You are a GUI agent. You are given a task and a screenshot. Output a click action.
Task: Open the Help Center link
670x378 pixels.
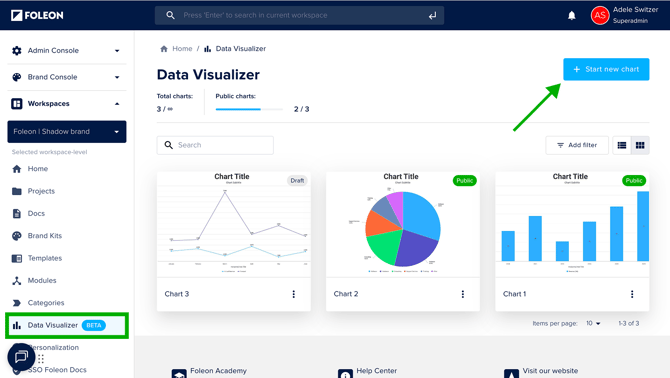(x=376, y=371)
